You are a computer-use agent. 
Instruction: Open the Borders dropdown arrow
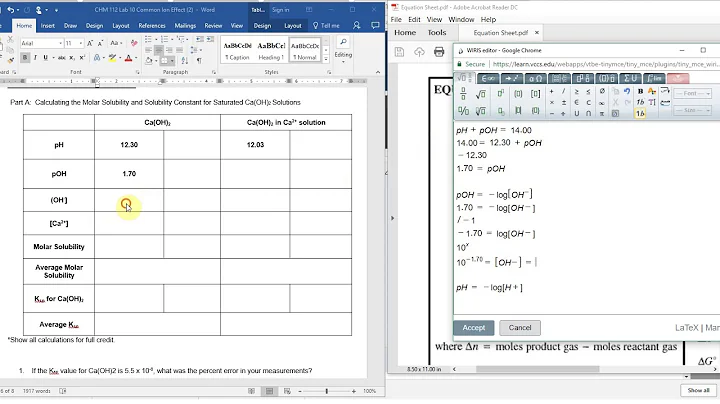pos(172,61)
